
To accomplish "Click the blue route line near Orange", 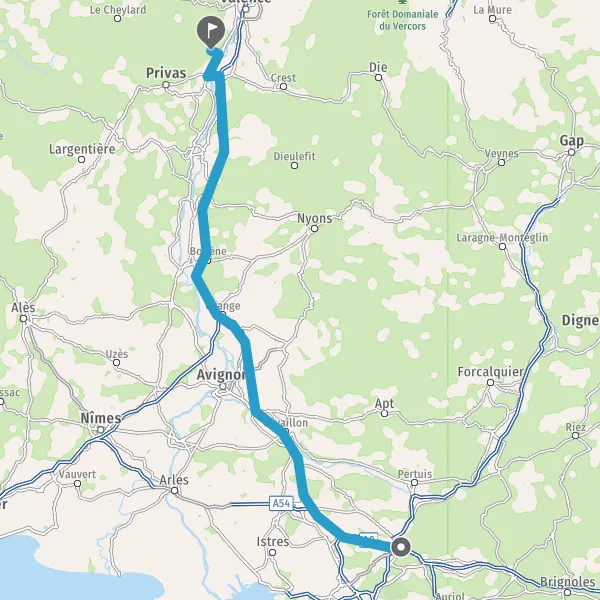I will point(214,309).
